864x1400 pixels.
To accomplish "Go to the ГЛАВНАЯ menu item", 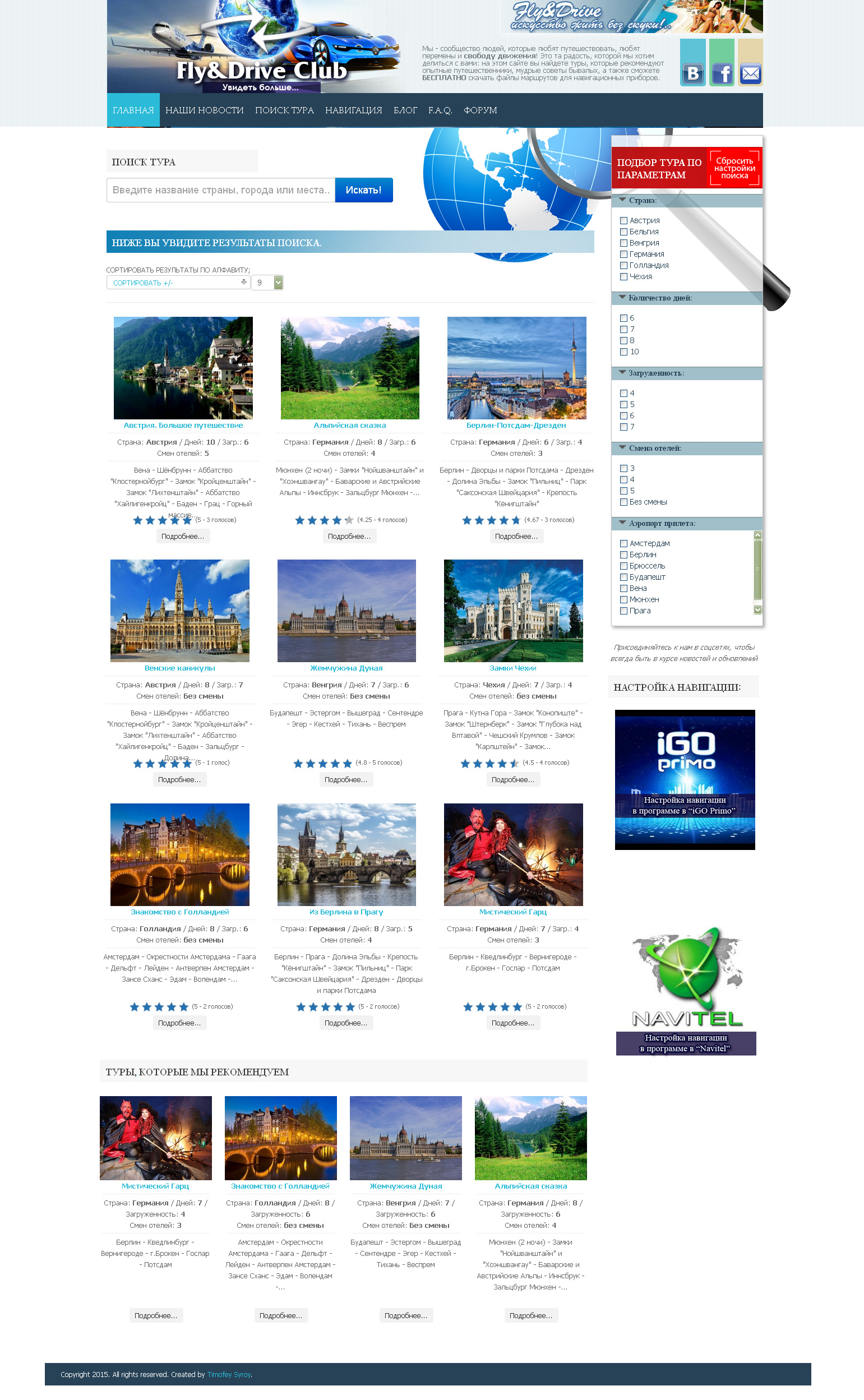I will [133, 110].
